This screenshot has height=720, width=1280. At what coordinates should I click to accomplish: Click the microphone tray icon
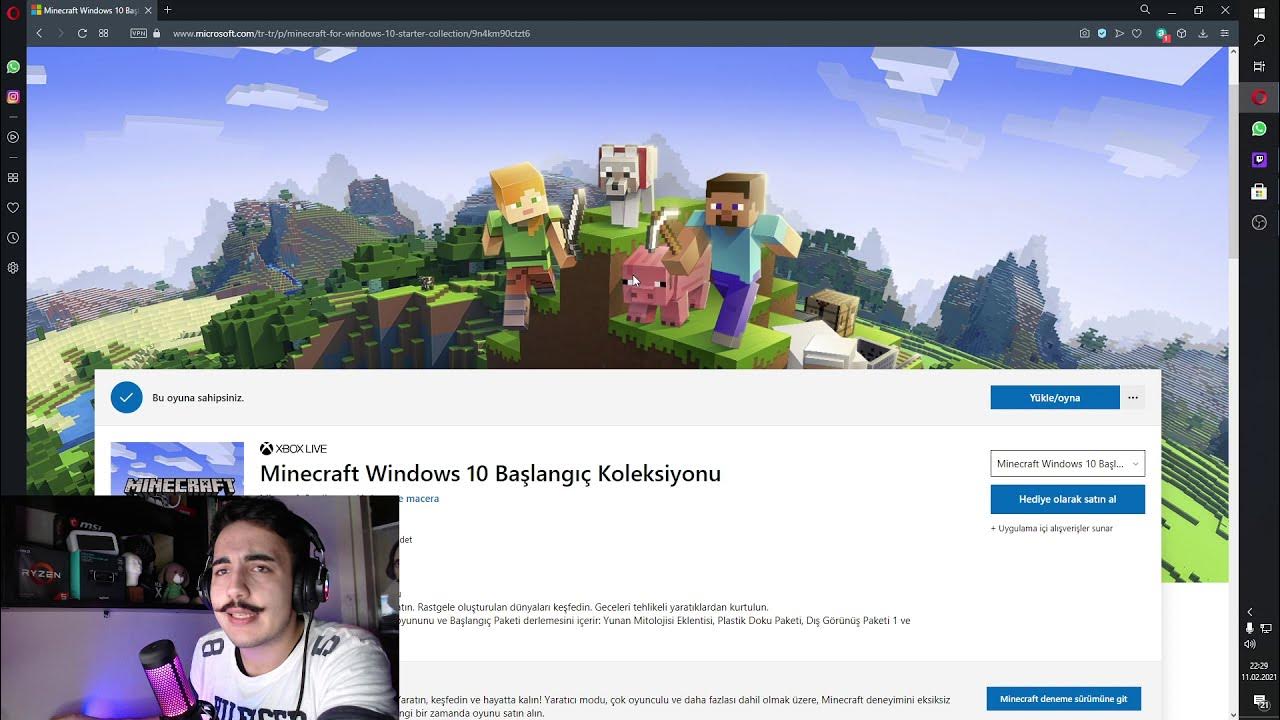(x=1250, y=628)
